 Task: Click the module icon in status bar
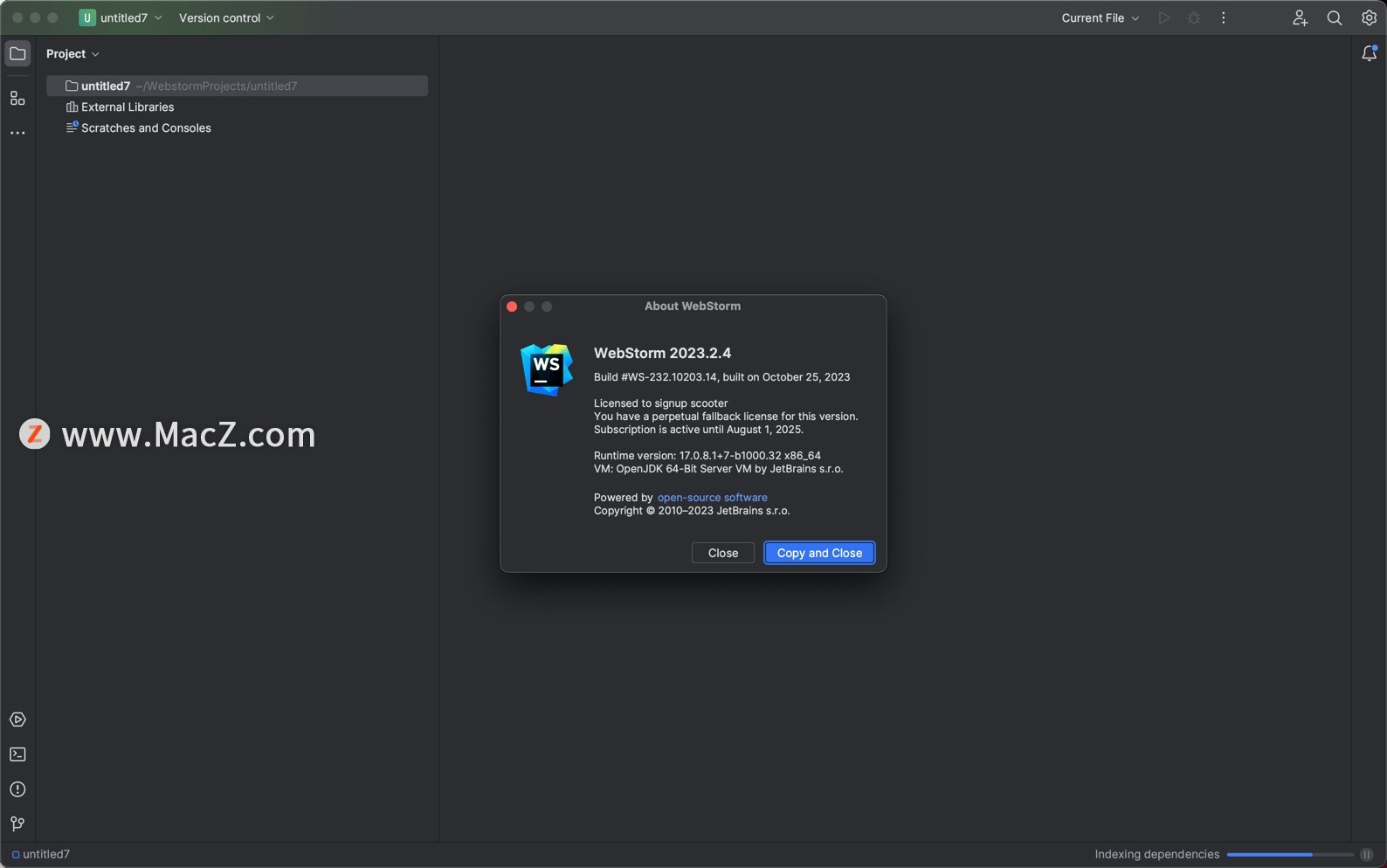[x=16, y=855]
